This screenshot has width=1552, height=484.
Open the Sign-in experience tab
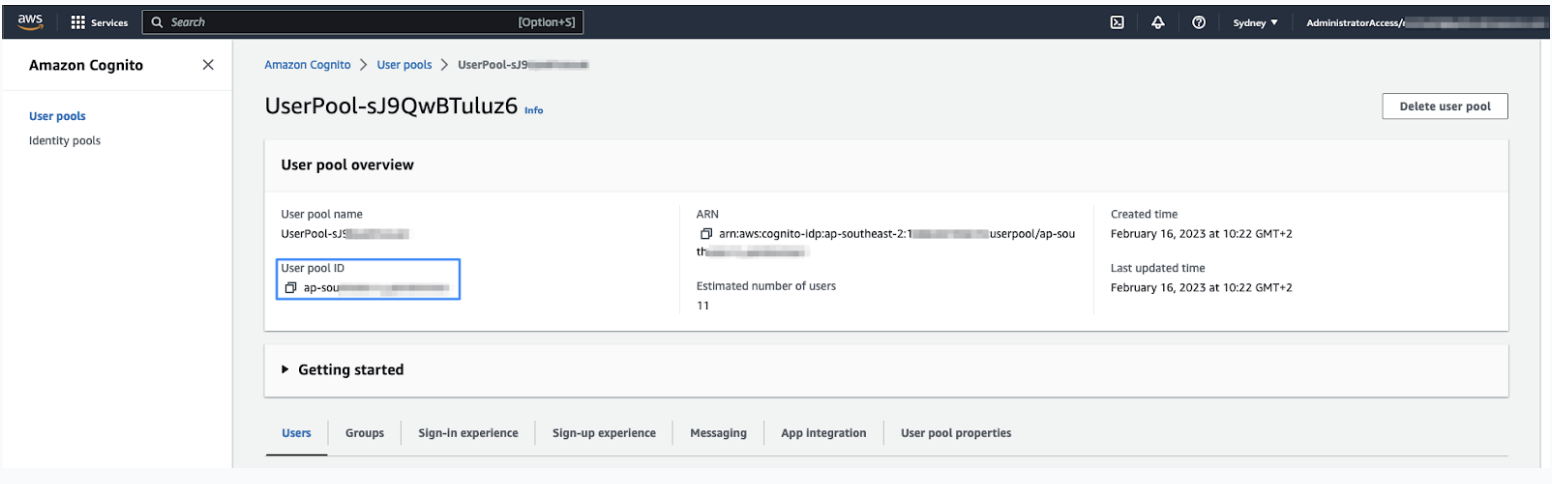468,433
